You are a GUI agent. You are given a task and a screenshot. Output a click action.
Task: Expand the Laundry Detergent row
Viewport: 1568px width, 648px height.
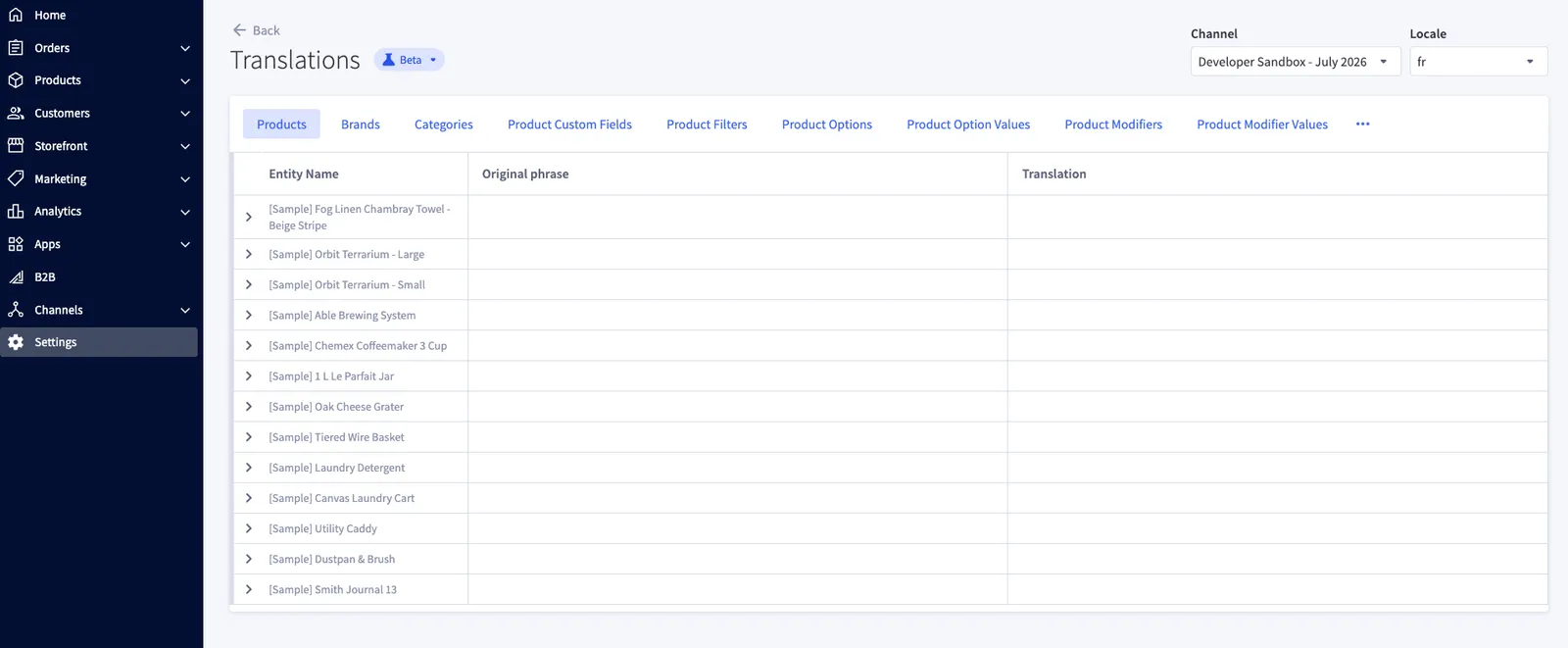[249, 467]
